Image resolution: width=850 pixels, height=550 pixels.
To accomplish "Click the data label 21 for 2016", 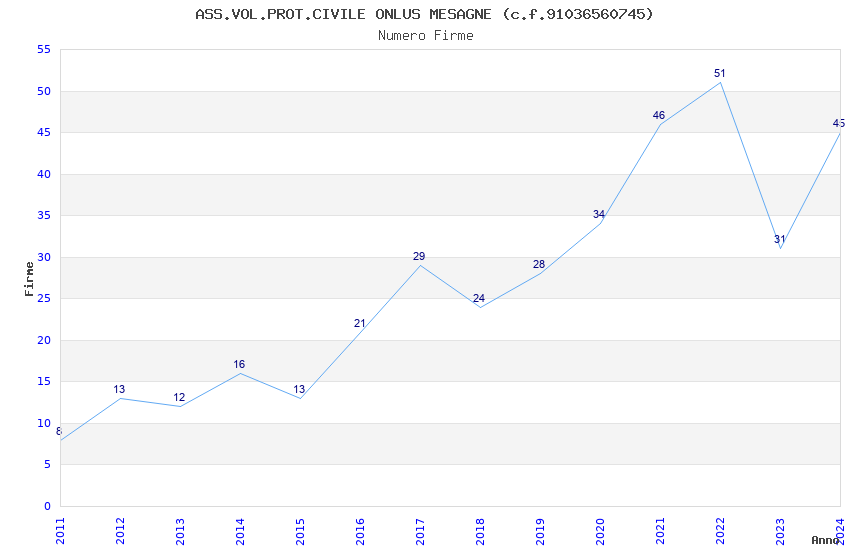I will [359, 323].
